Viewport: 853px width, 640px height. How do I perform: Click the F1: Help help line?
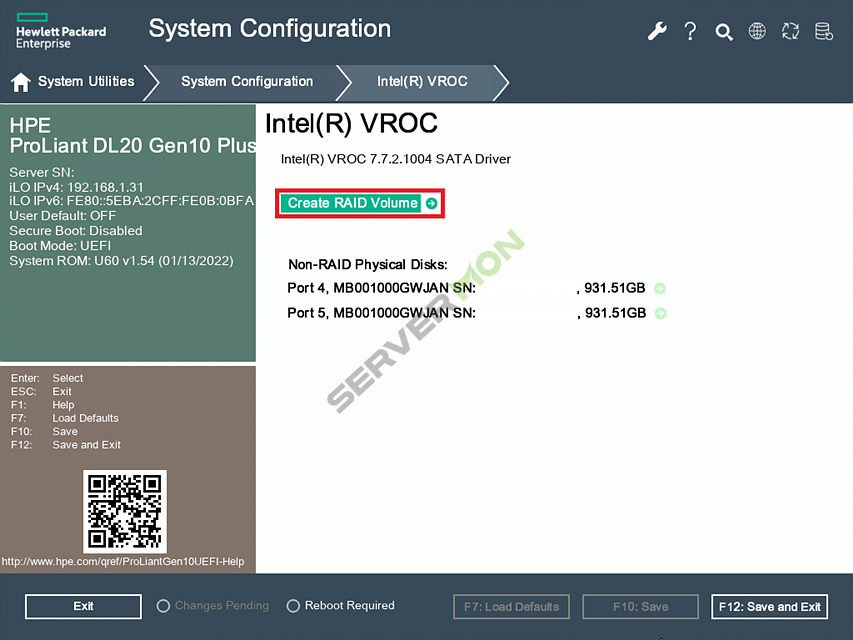[x=42, y=405]
